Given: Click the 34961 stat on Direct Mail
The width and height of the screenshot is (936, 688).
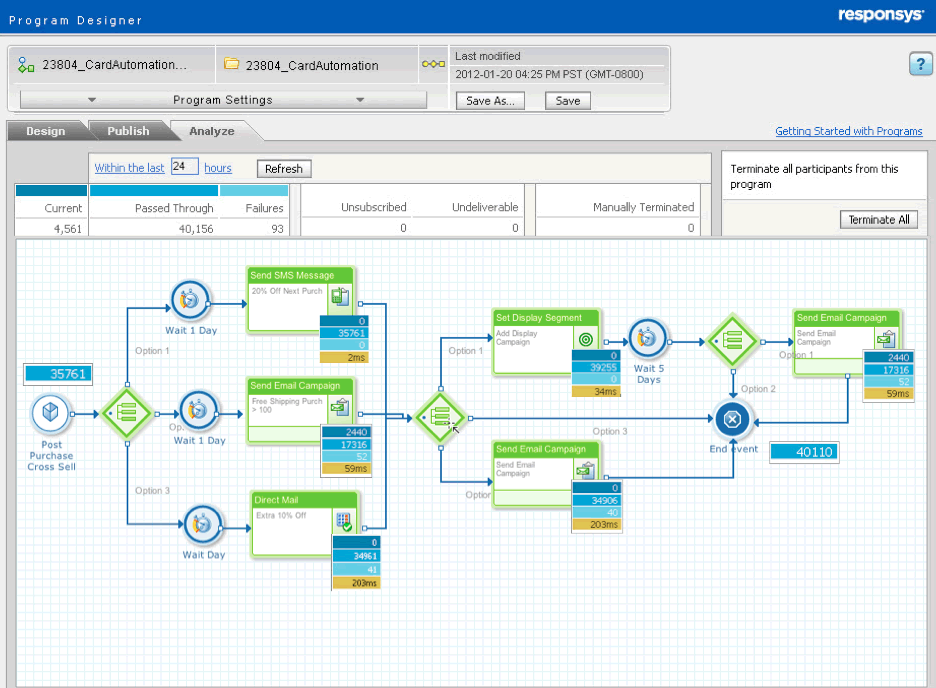Looking at the screenshot, I should 356,556.
